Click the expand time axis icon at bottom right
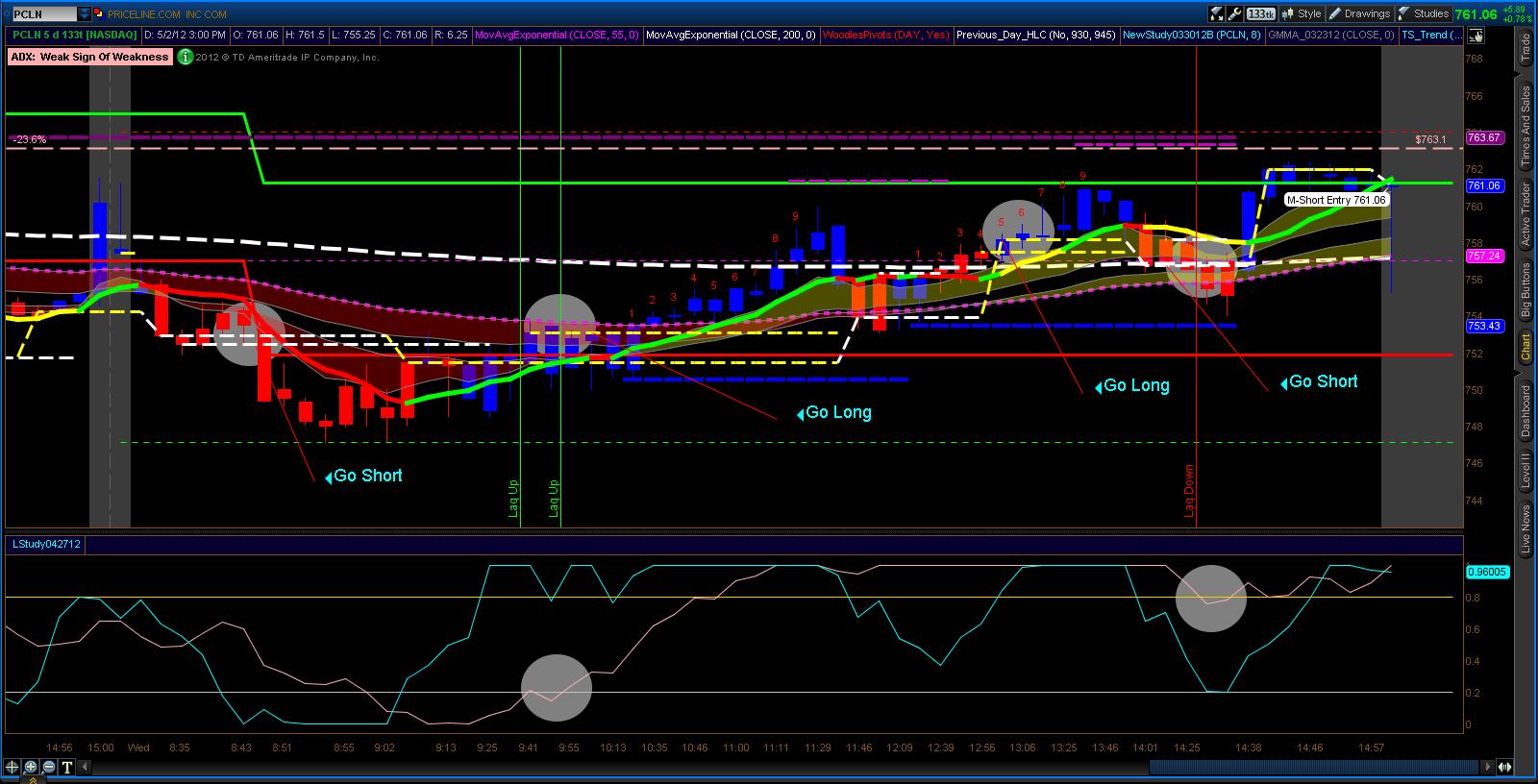This screenshot has height=784, width=1538. point(1506,767)
